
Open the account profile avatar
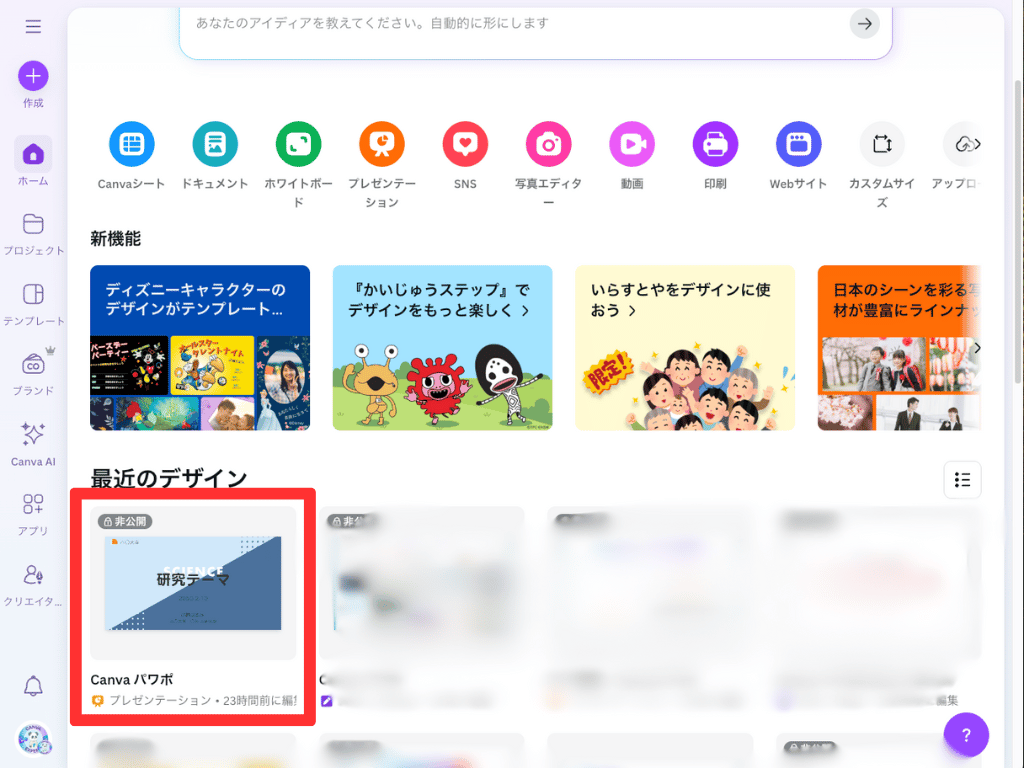[x=33, y=739]
